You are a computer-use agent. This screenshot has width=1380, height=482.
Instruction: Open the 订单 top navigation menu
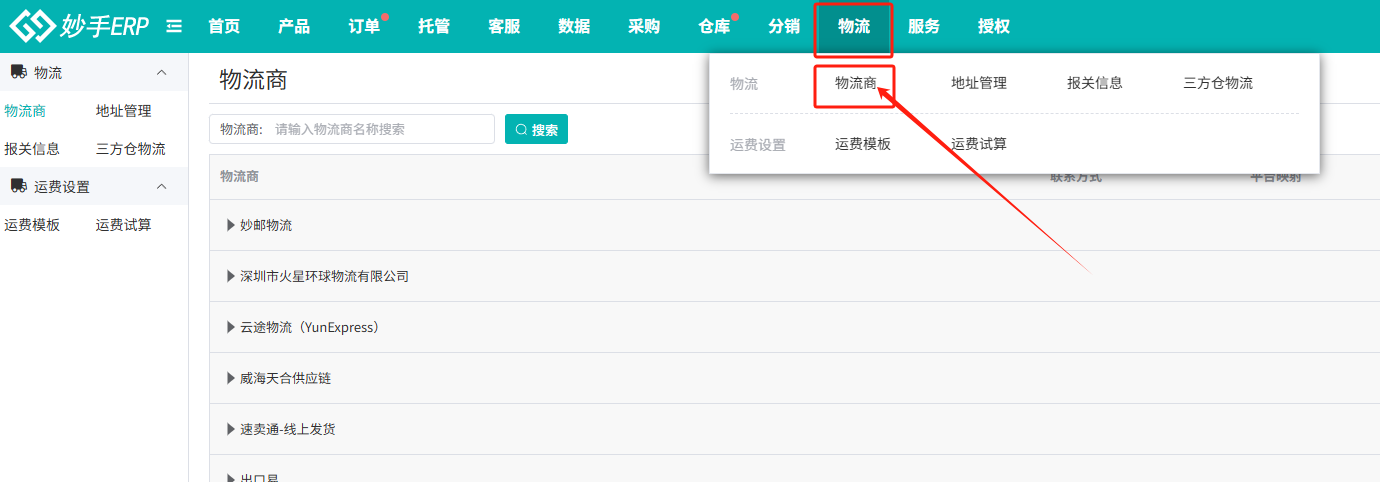pyautogui.click(x=364, y=27)
